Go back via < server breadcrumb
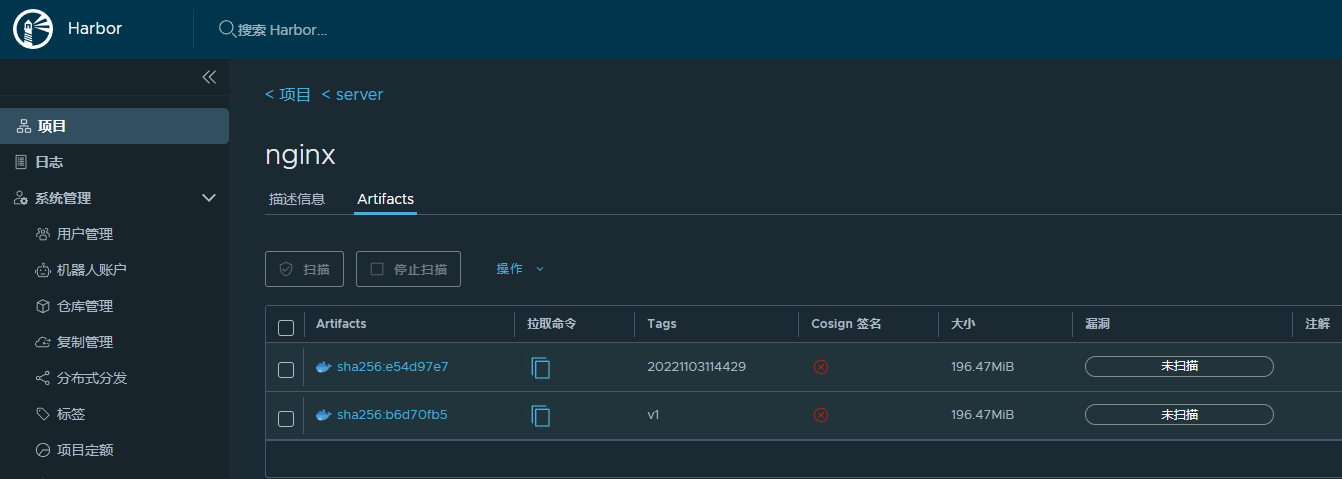Screen dimensions: 1342x479 [352, 94]
